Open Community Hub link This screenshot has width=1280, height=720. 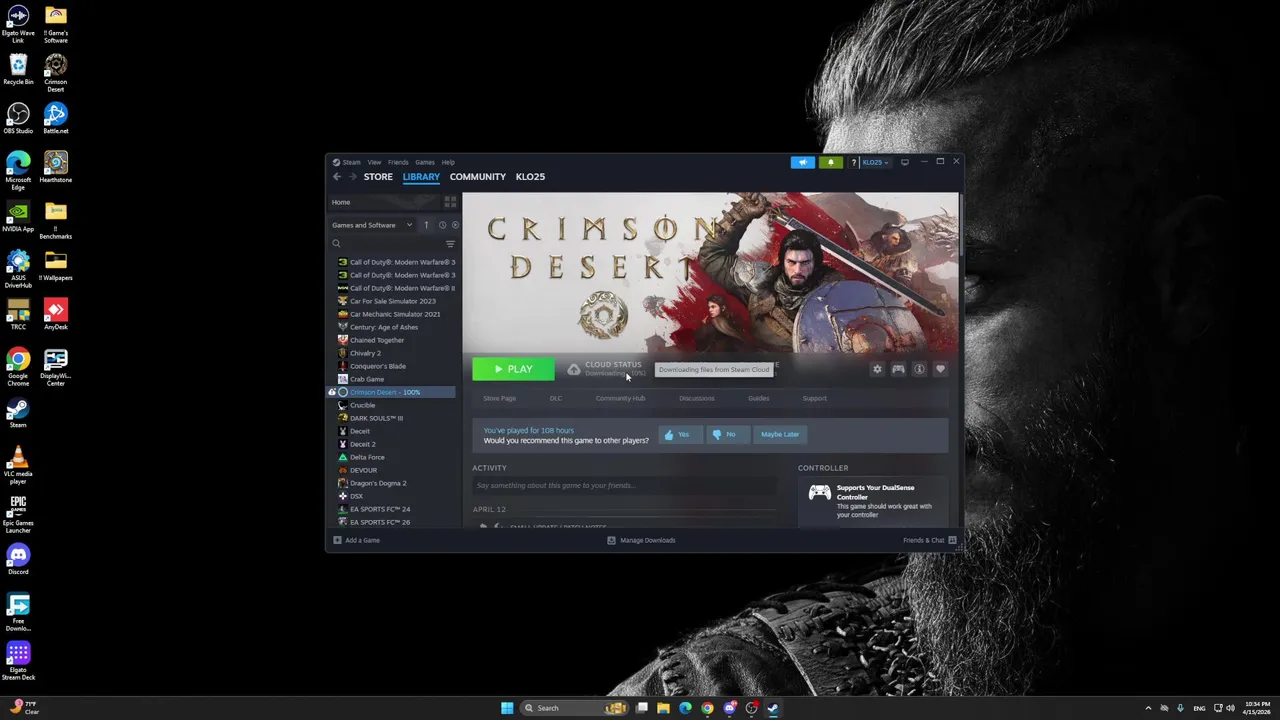coord(620,398)
